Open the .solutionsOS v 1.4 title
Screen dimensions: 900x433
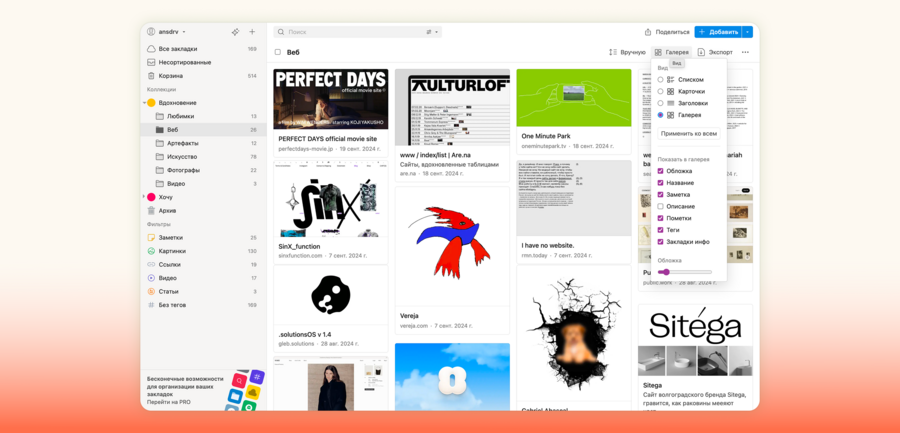305,334
